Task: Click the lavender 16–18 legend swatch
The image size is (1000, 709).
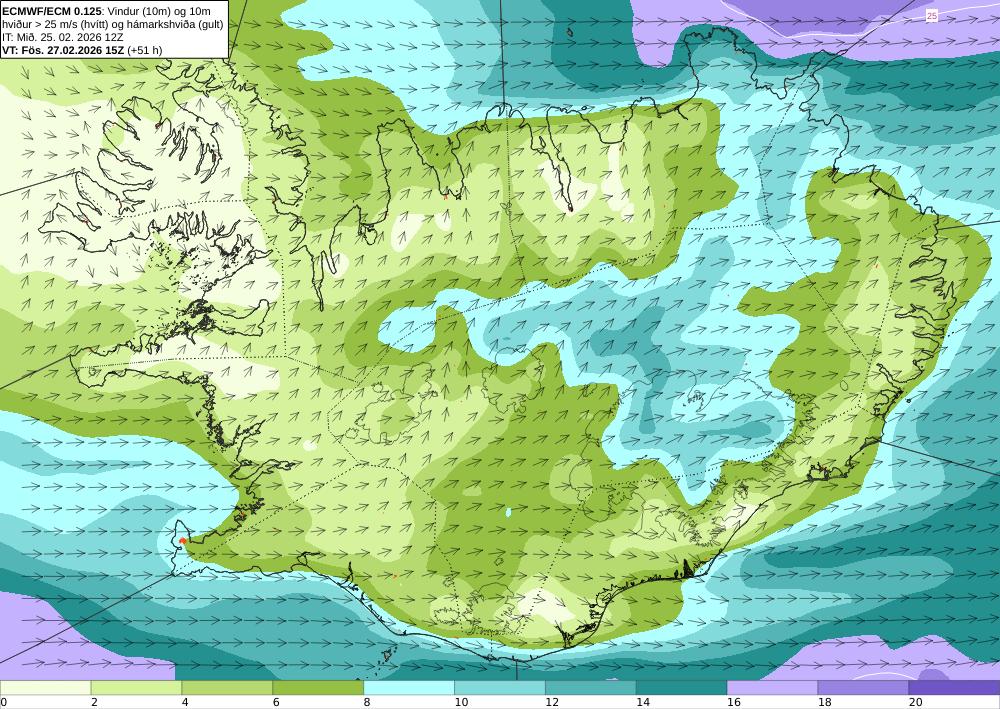Action: click(x=772, y=687)
